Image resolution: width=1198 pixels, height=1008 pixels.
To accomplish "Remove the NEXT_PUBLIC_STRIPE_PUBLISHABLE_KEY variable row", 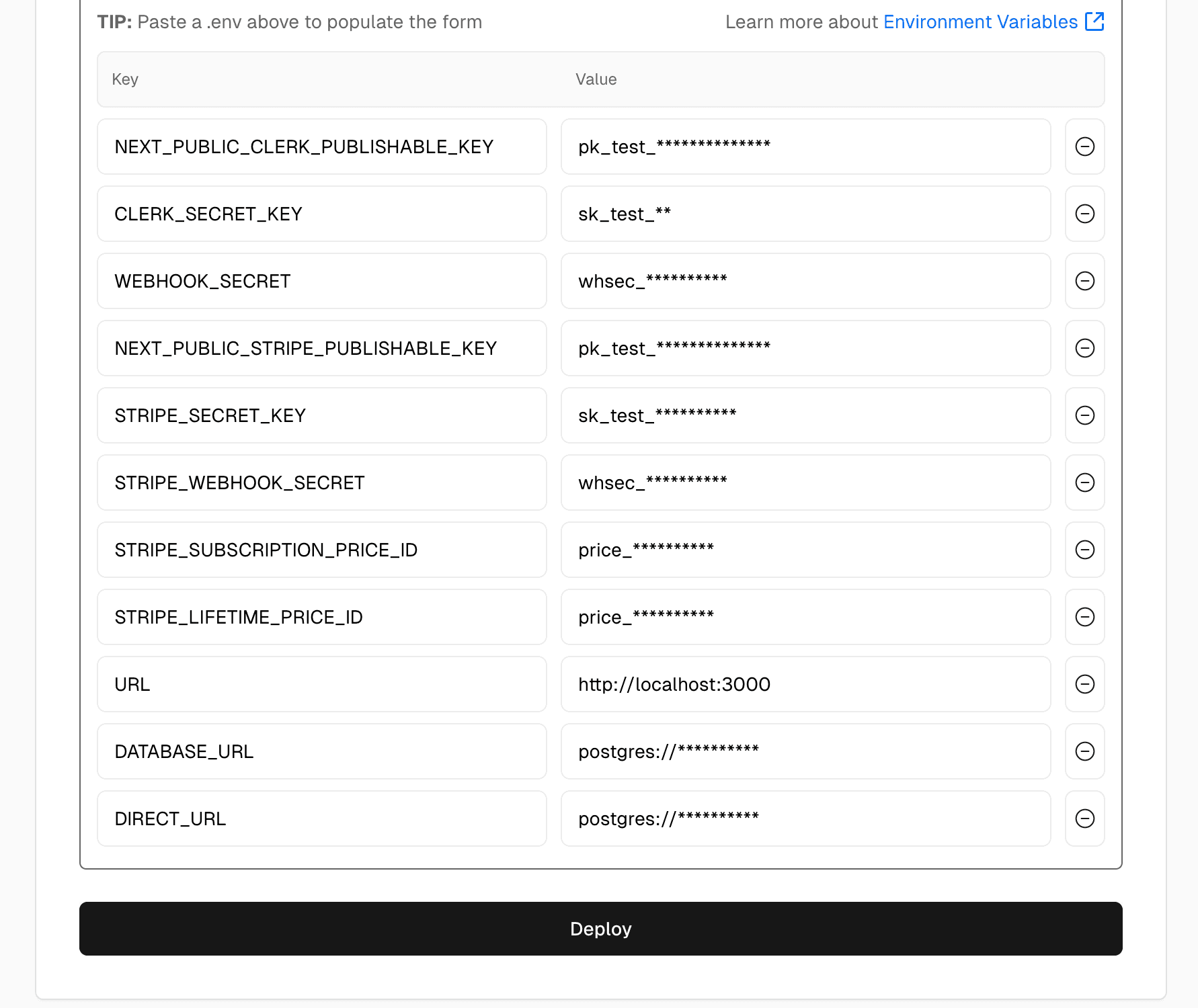I will click(x=1084, y=348).
